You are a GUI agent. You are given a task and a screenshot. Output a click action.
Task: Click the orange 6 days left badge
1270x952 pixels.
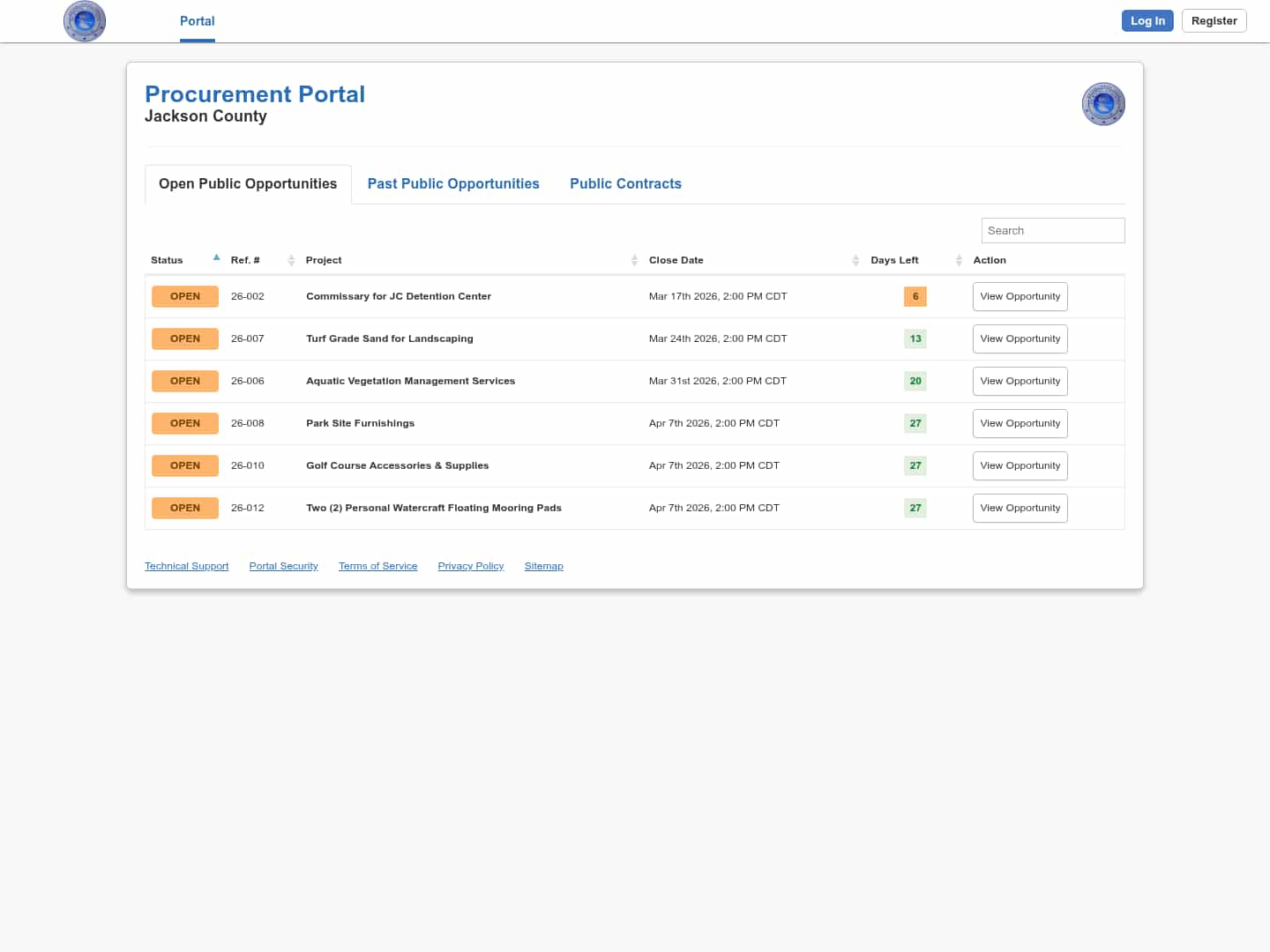915,296
